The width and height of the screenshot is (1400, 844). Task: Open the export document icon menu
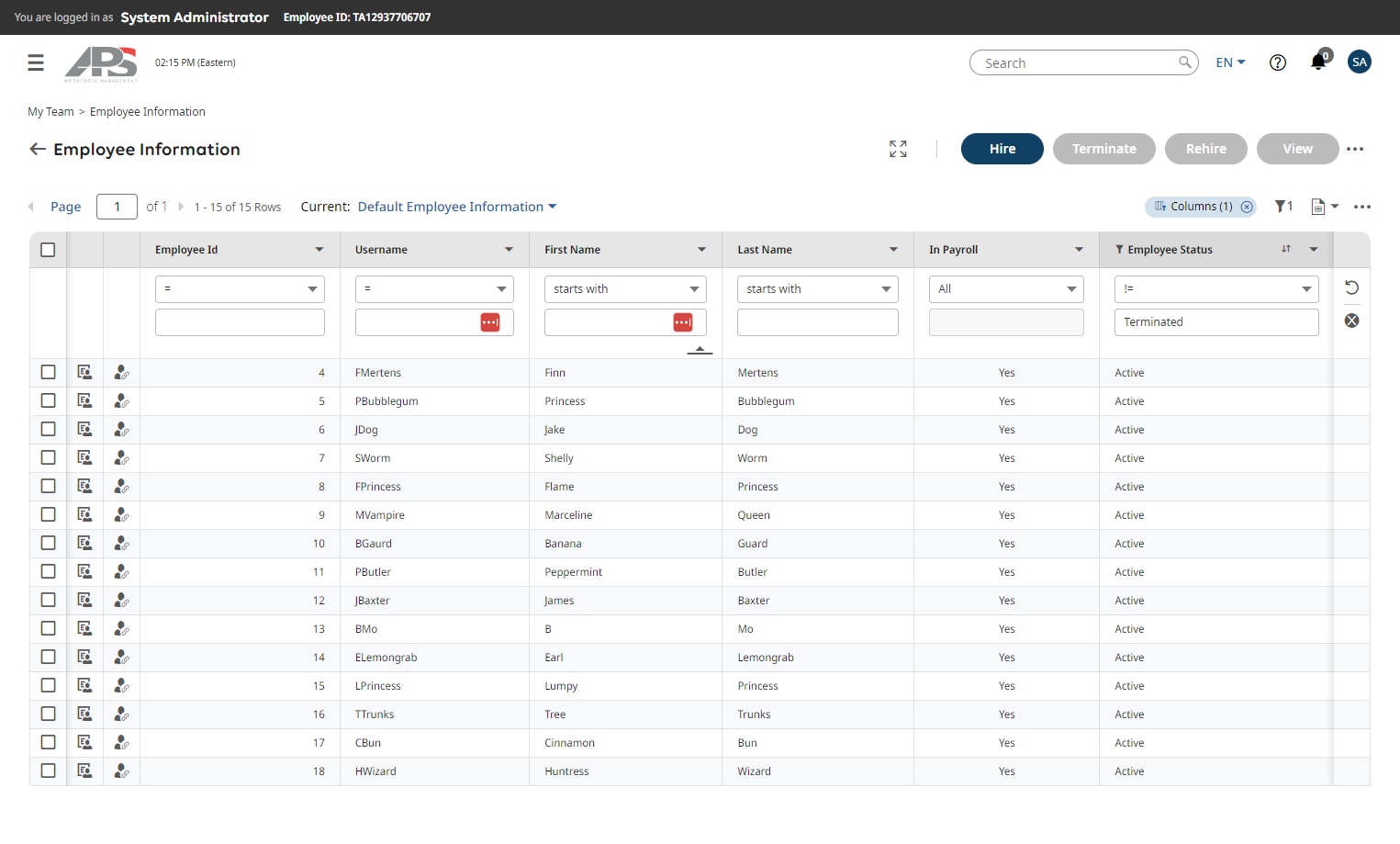click(x=1325, y=207)
